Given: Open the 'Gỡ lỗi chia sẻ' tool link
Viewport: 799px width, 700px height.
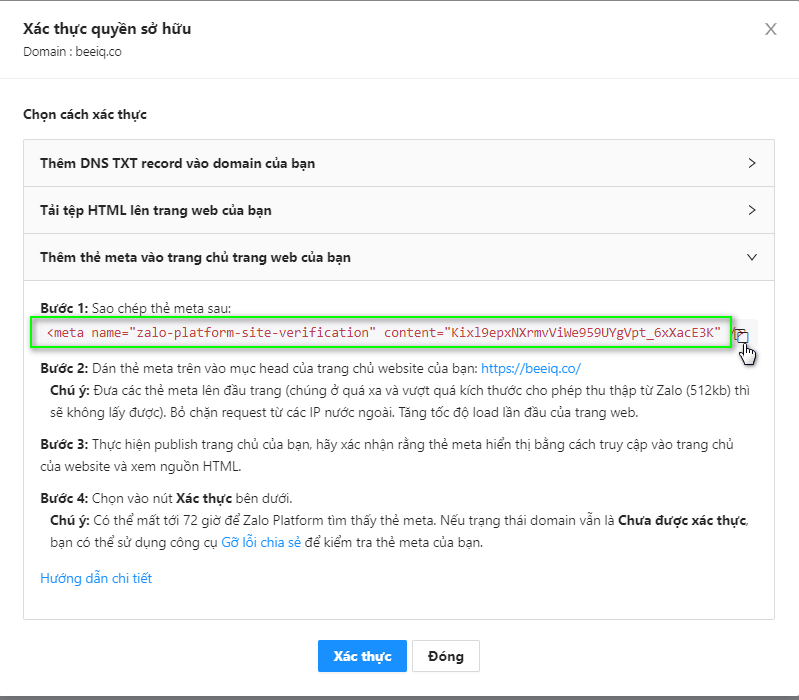Looking at the screenshot, I should 261,542.
